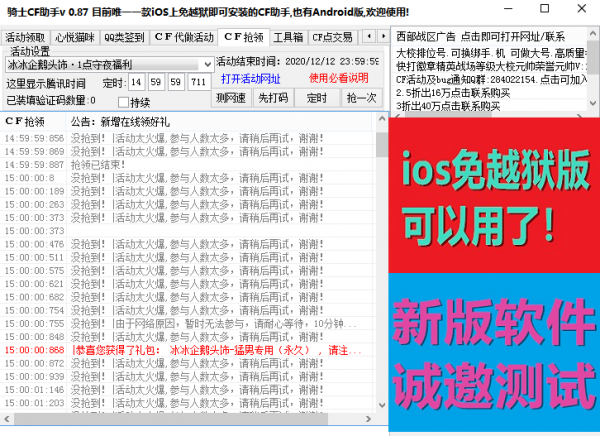Screen dimensions: 600x436
Task: Click the log list scroll down arrow
Action: (x=382, y=405)
